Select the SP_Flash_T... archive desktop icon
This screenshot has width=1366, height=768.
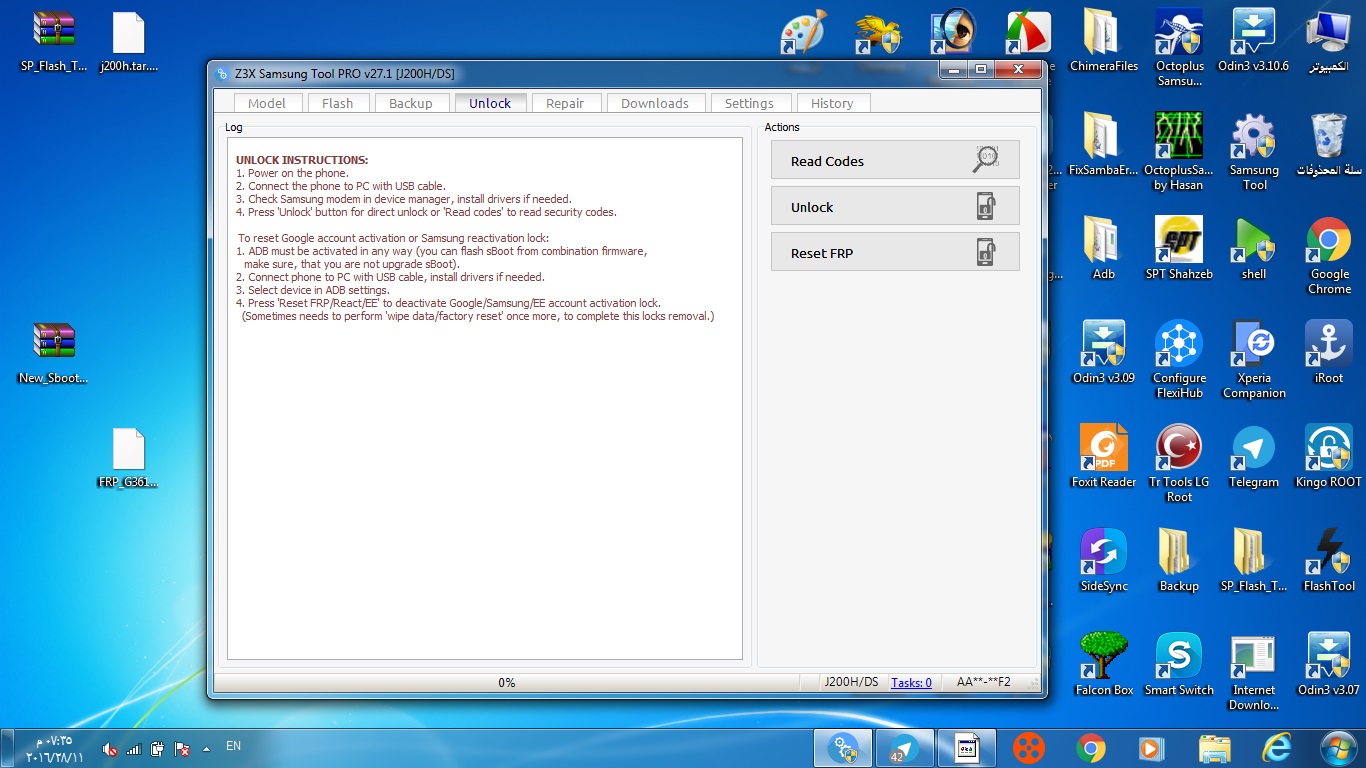coord(54,42)
